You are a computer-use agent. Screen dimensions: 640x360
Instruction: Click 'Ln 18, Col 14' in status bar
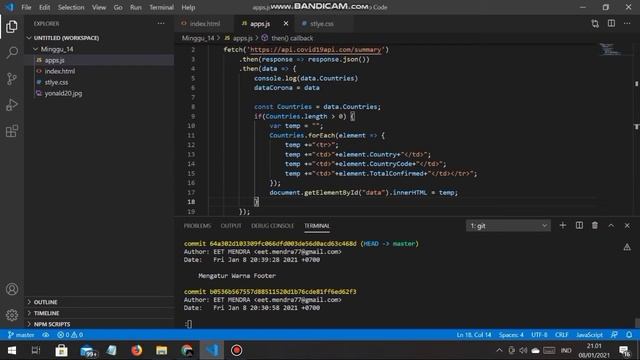(474, 335)
